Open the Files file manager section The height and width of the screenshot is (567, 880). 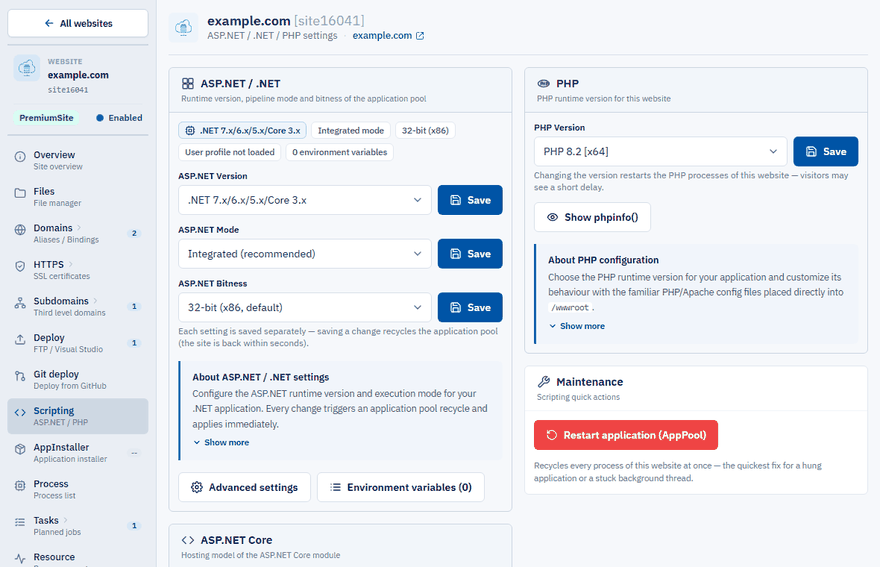[x=78, y=196]
